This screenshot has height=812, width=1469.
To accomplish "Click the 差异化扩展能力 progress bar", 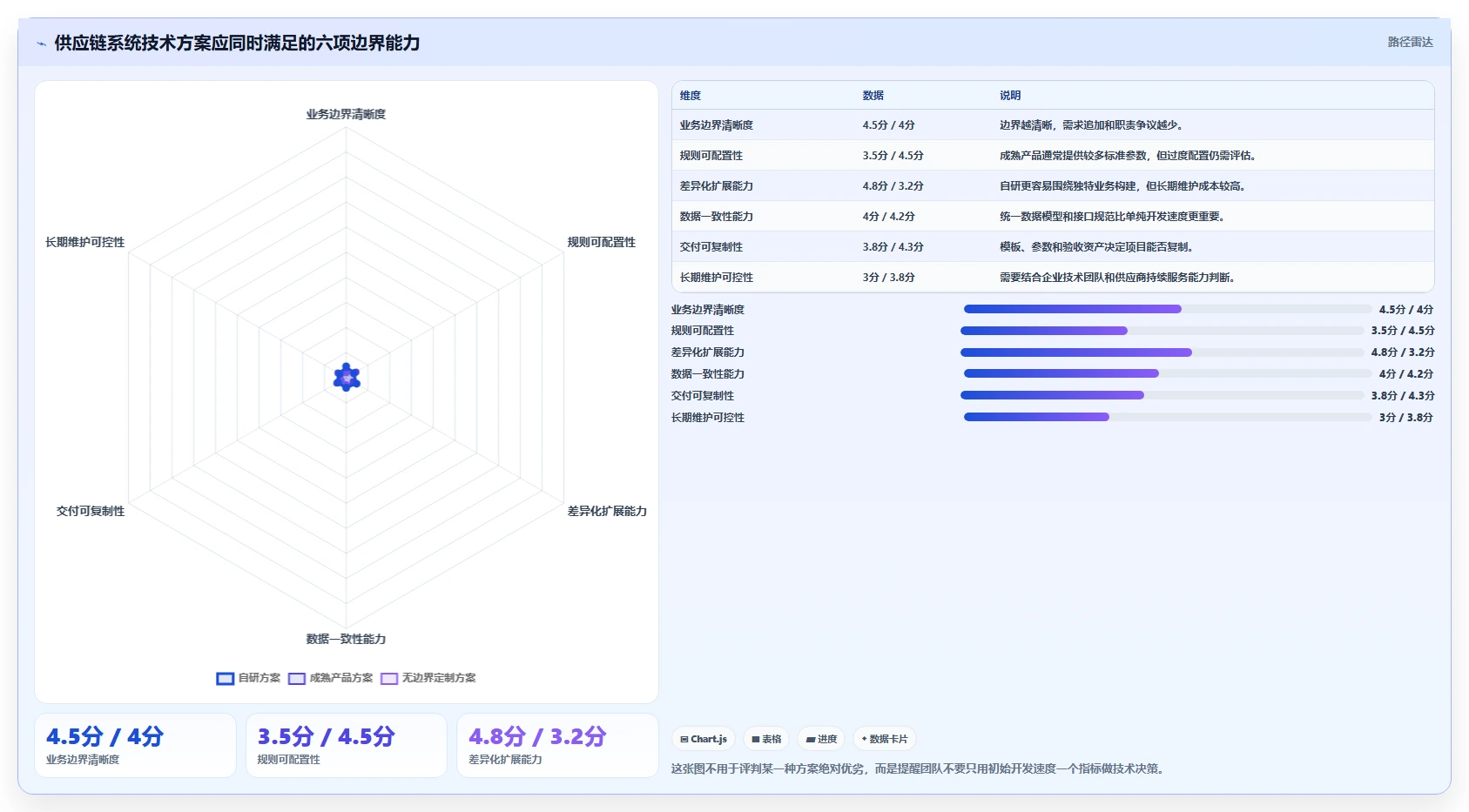I will (x=1162, y=352).
